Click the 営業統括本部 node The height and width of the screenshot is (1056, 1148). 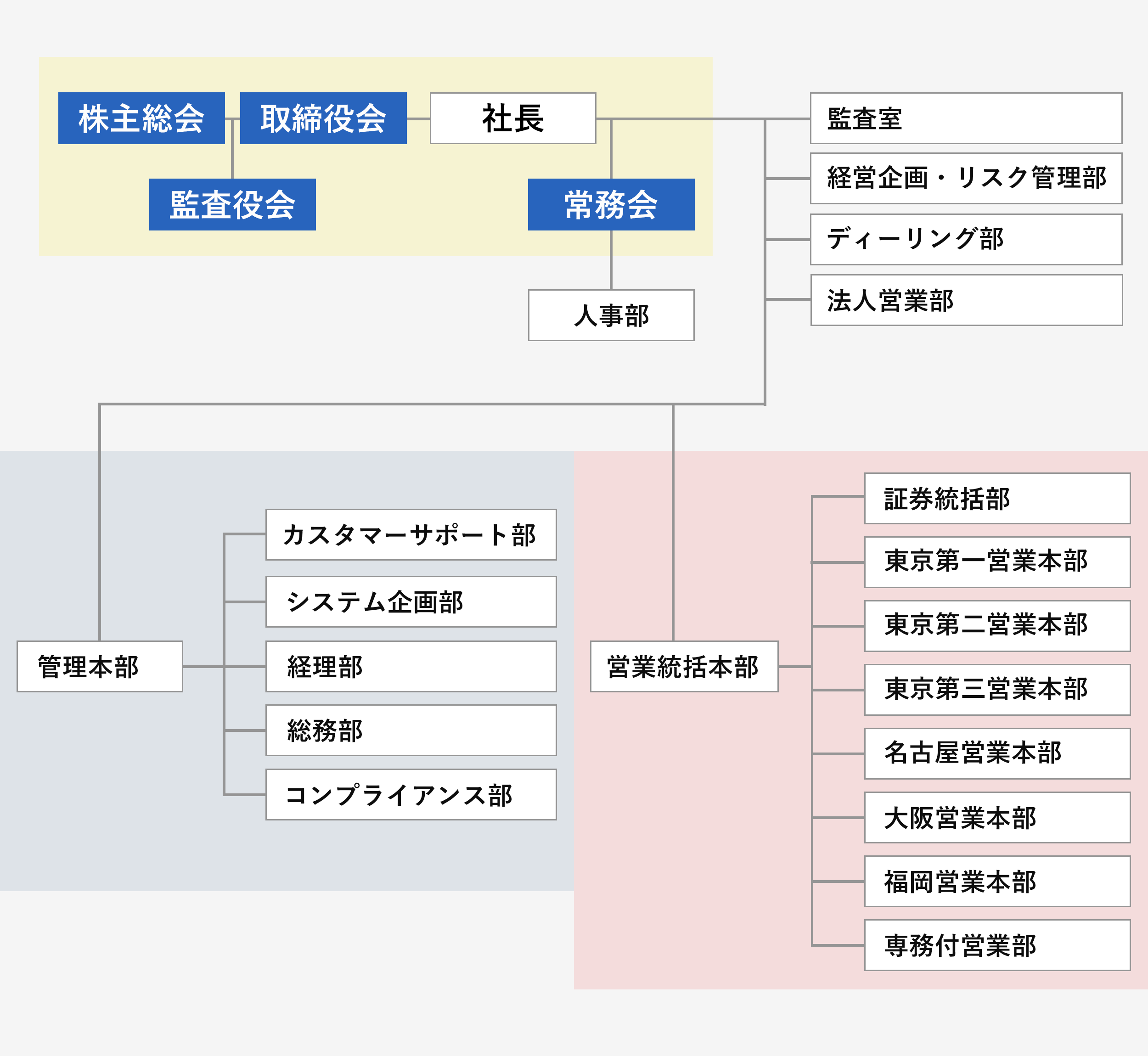pos(683,666)
